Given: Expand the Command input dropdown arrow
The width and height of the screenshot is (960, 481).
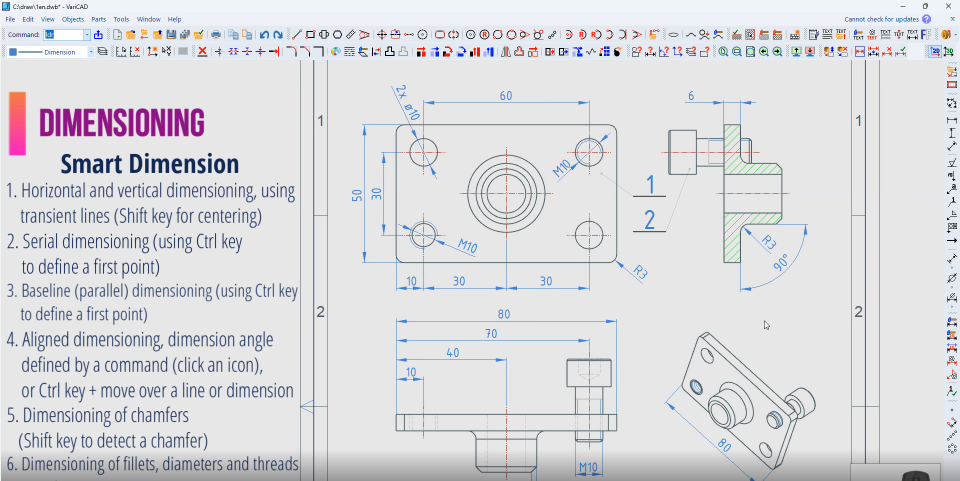Looking at the screenshot, I should click(x=87, y=35).
